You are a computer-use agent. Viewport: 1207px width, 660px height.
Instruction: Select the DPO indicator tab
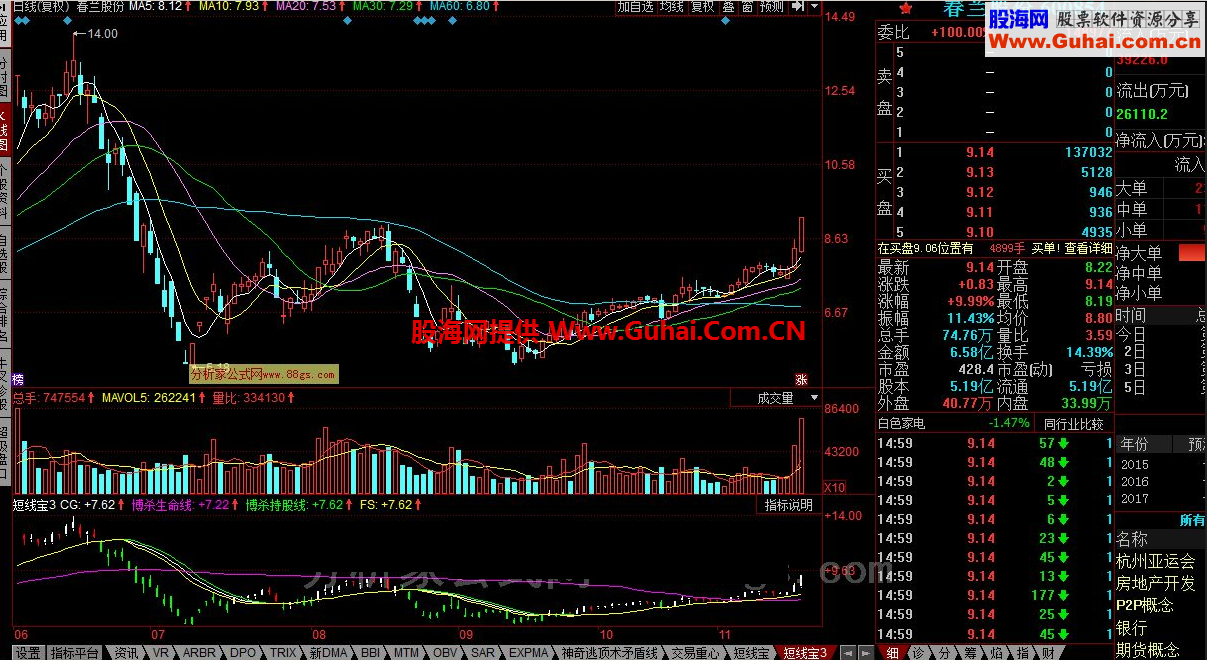click(242, 653)
